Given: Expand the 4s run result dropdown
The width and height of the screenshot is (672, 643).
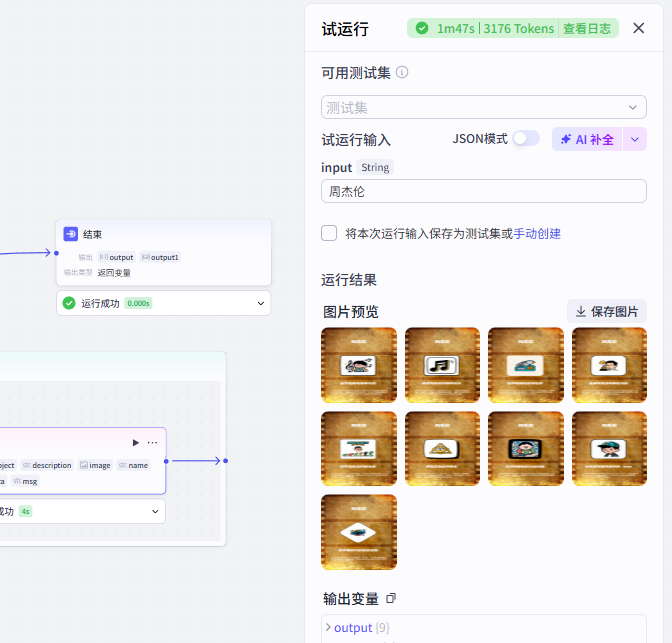Looking at the screenshot, I should pyautogui.click(x=155, y=511).
